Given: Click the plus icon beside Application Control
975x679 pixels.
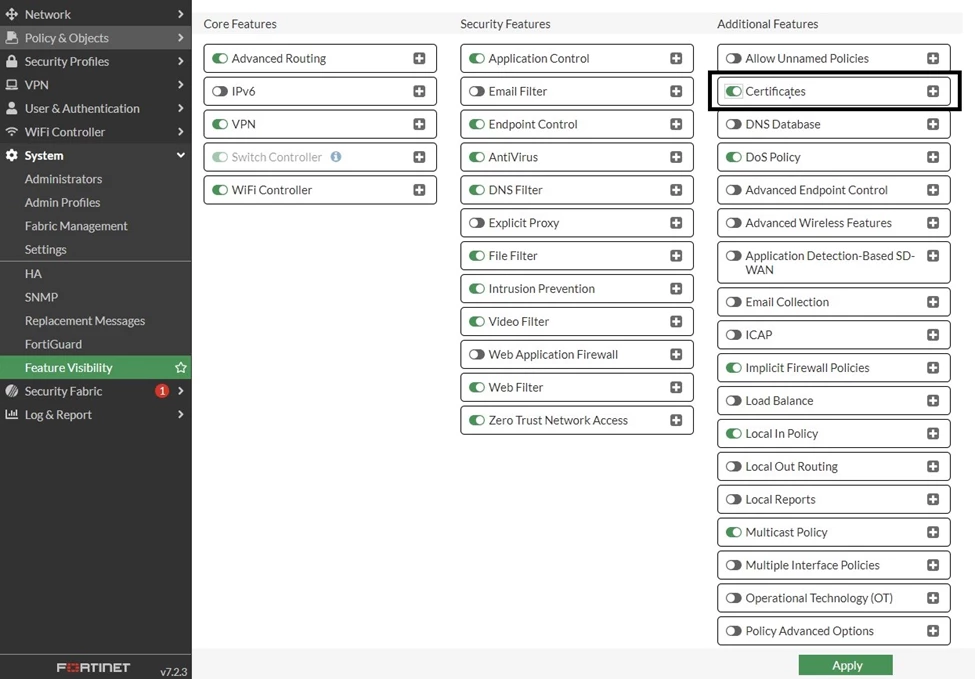Looking at the screenshot, I should (676, 58).
